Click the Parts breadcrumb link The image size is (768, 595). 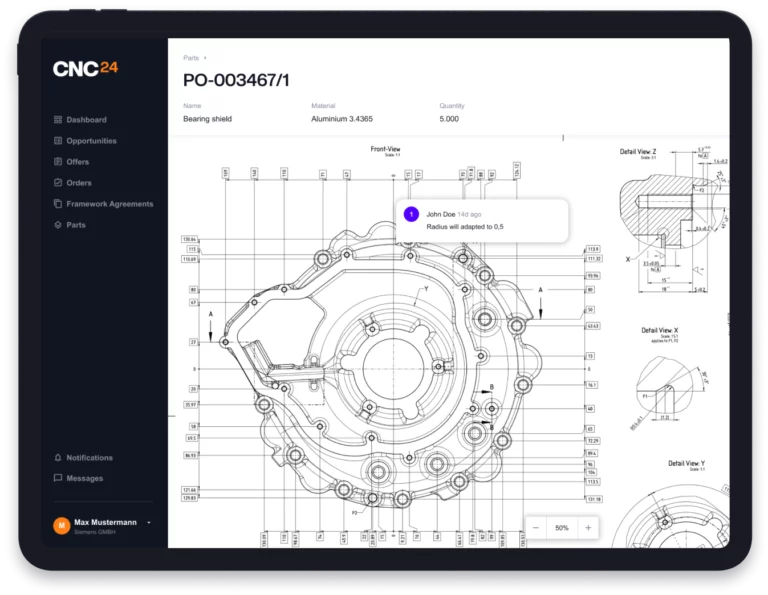[190, 59]
